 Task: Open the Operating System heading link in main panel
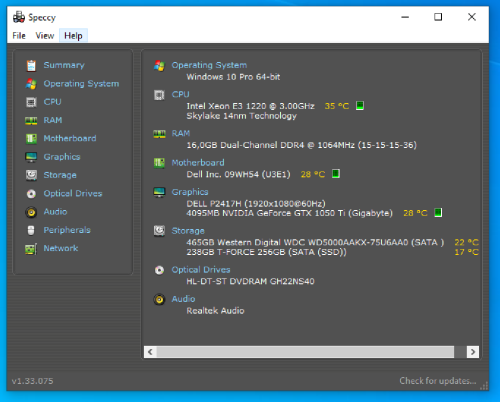(209, 65)
